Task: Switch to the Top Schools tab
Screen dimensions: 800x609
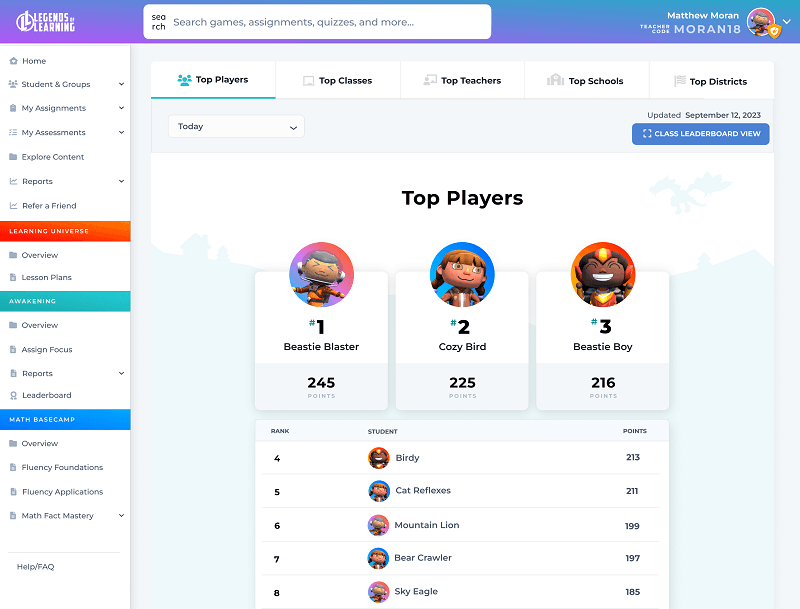Action: click(586, 81)
